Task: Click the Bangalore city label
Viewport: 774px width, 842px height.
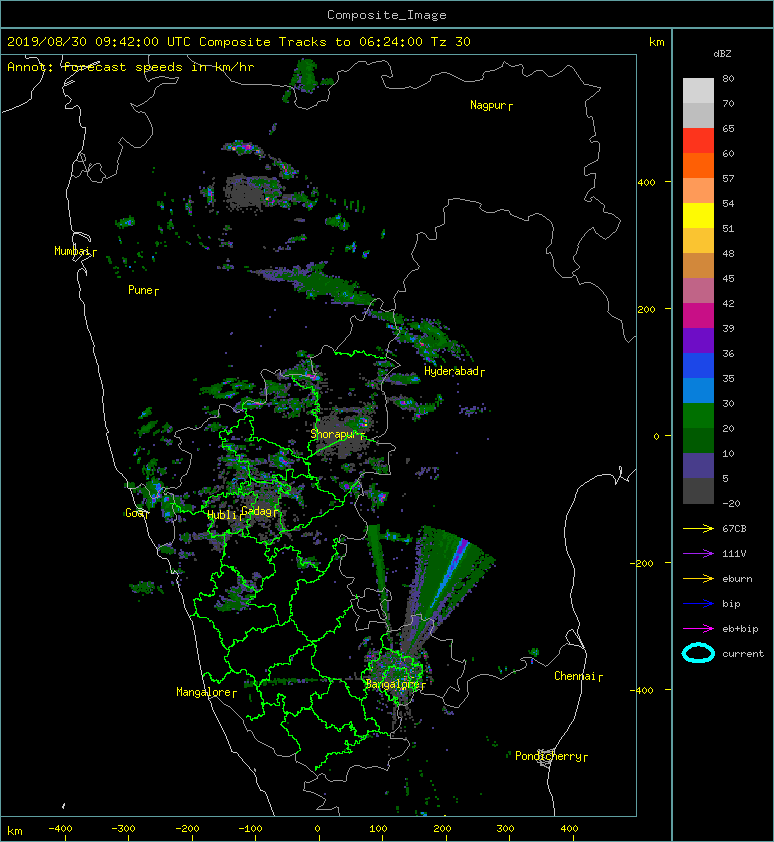Action: [395, 685]
